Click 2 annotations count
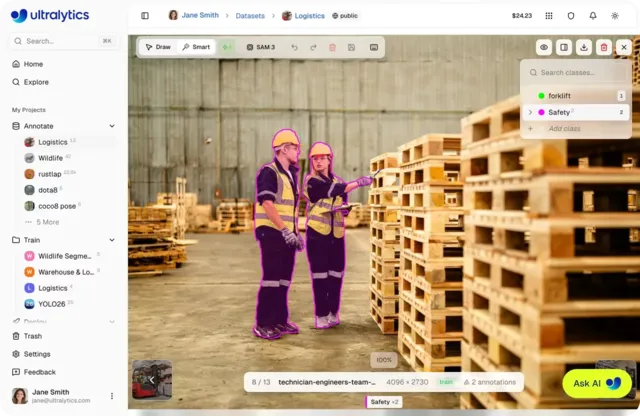 click(x=490, y=382)
